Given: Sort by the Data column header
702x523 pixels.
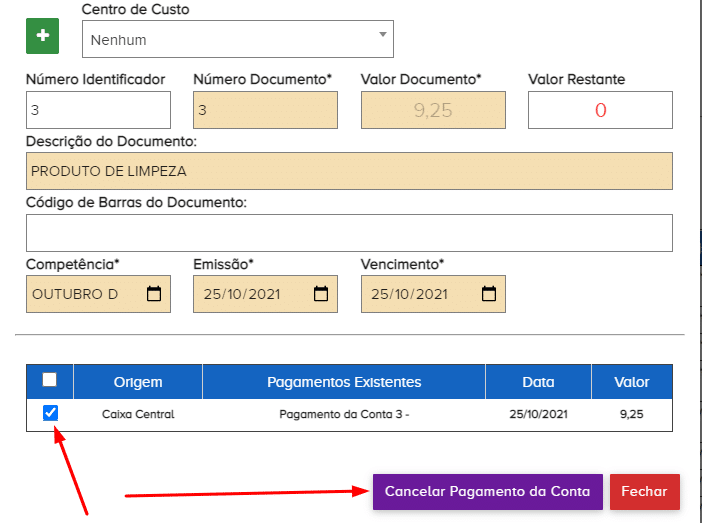Looking at the screenshot, I should pos(538,382).
